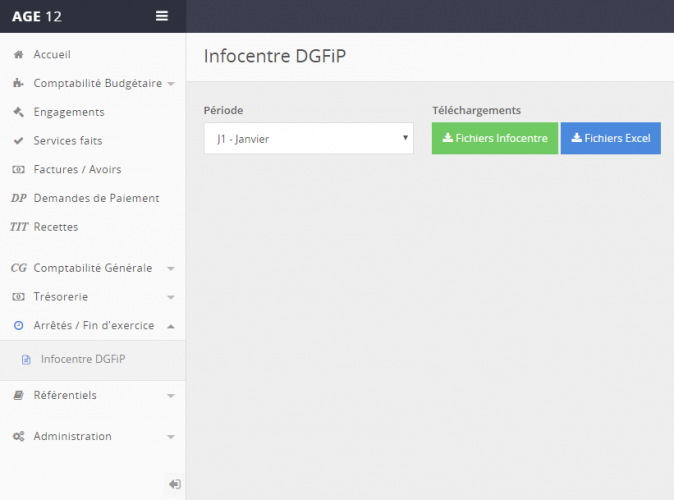Expand Comptabilité Budgétaire submenu arrow

click(x=171, y=85)
